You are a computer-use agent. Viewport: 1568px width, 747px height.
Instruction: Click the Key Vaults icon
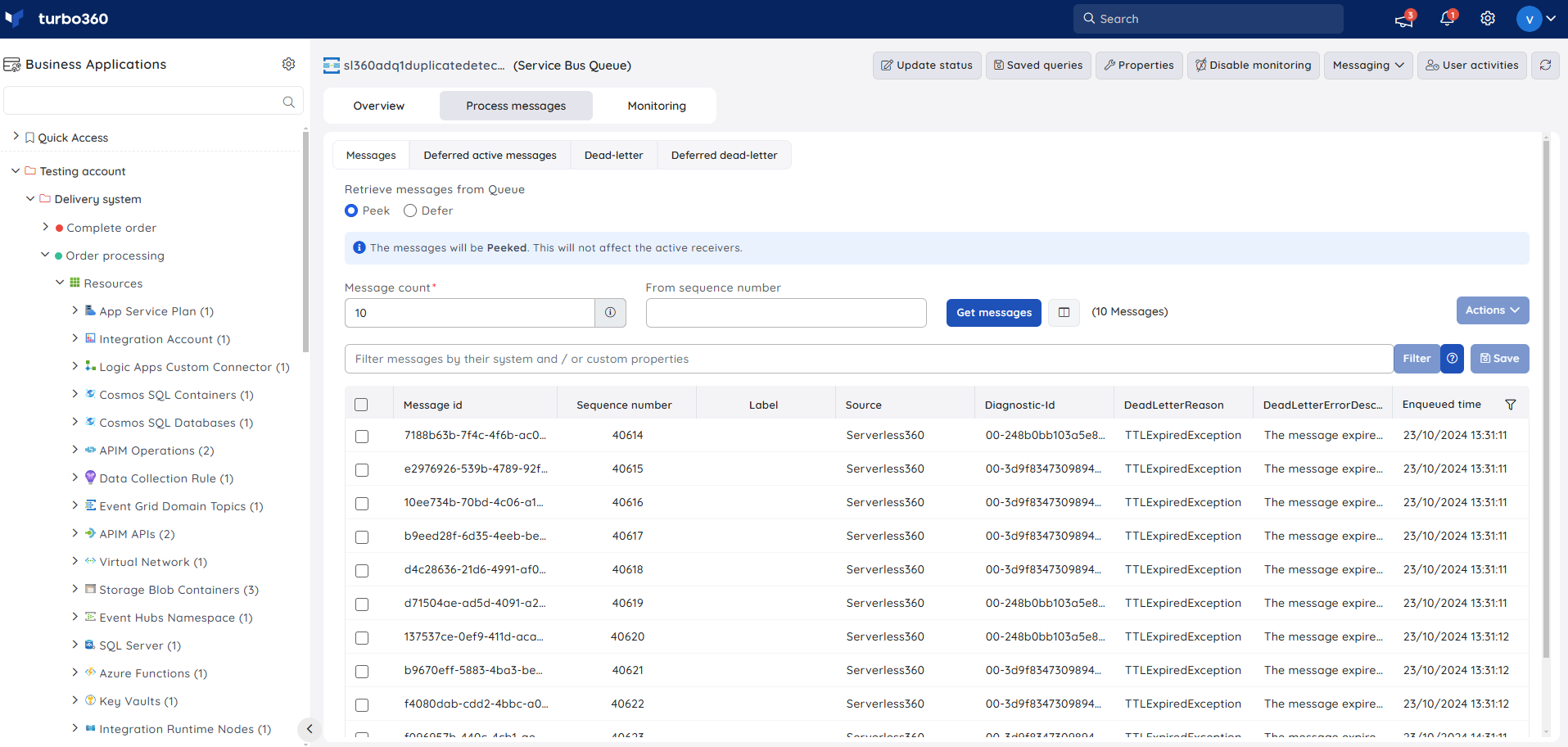click(90, 700)
